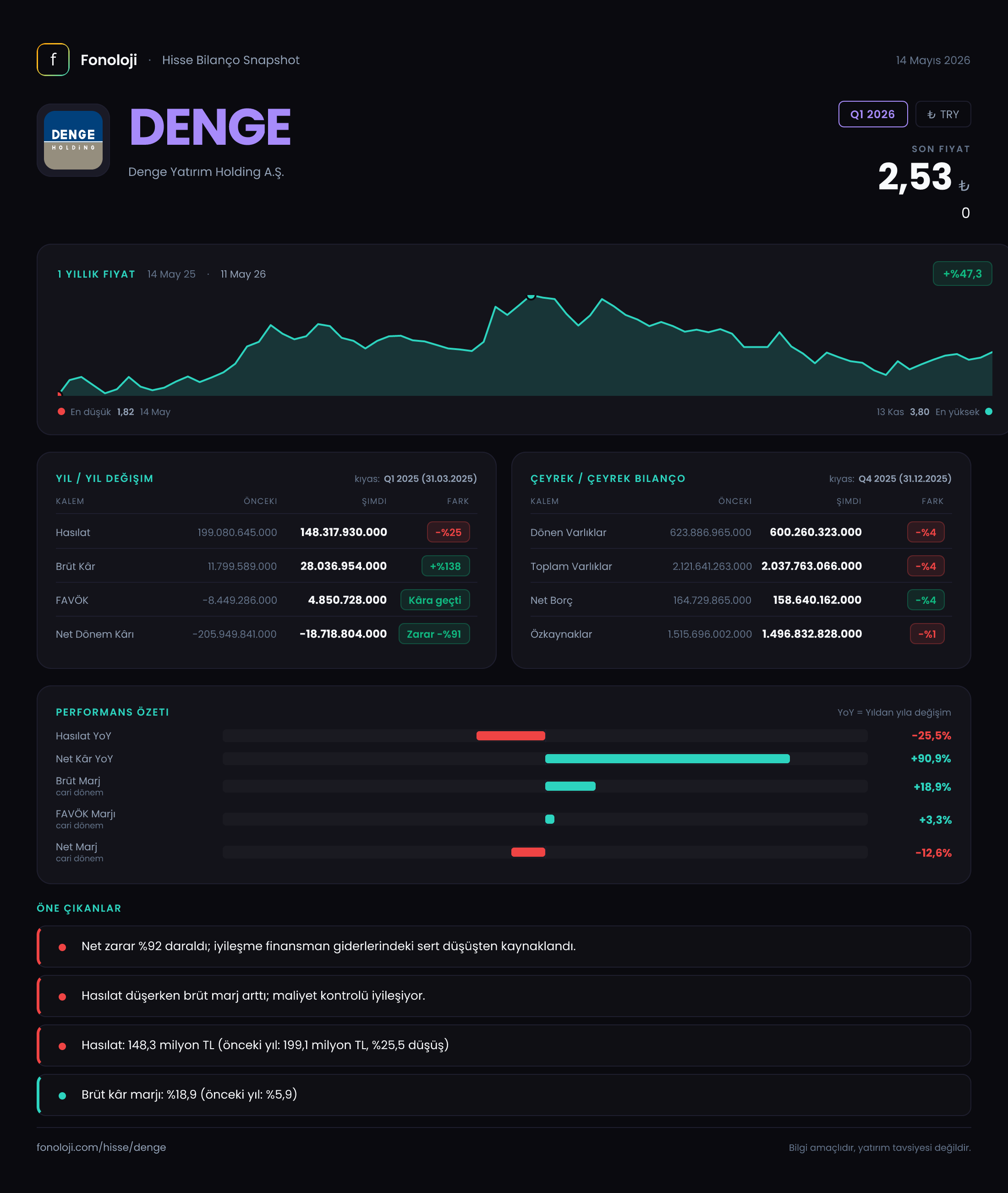Viewport: 1008px width, 1193px height.
Task: Click the 'Hisse Bilanço Snapshot' subtitle
Action: [x=231, y=60]
